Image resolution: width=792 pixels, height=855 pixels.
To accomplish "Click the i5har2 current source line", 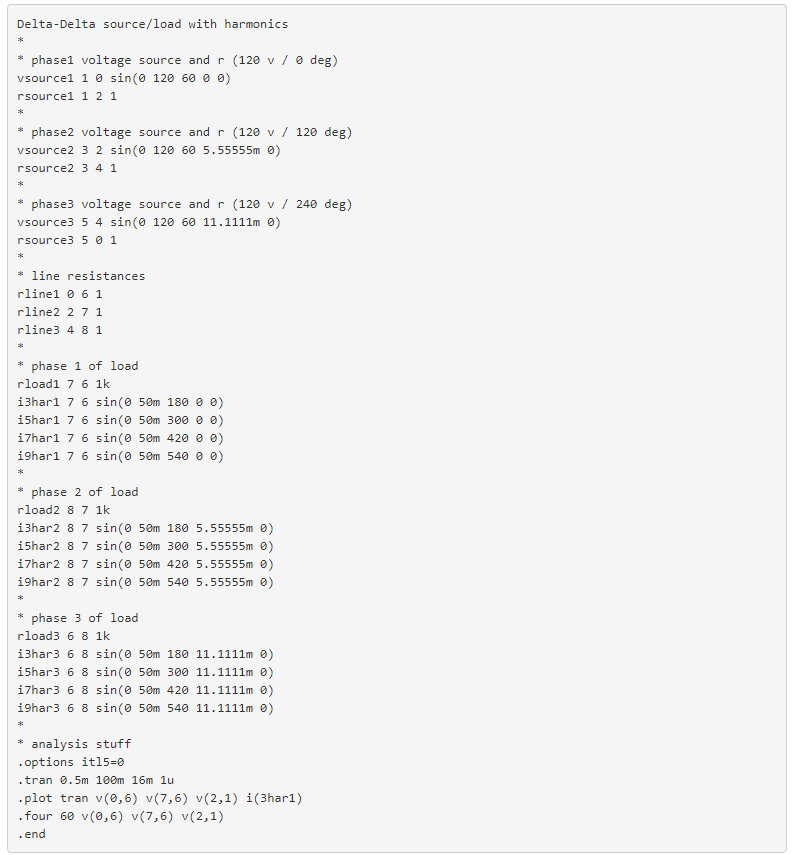I will pos(145,546).
